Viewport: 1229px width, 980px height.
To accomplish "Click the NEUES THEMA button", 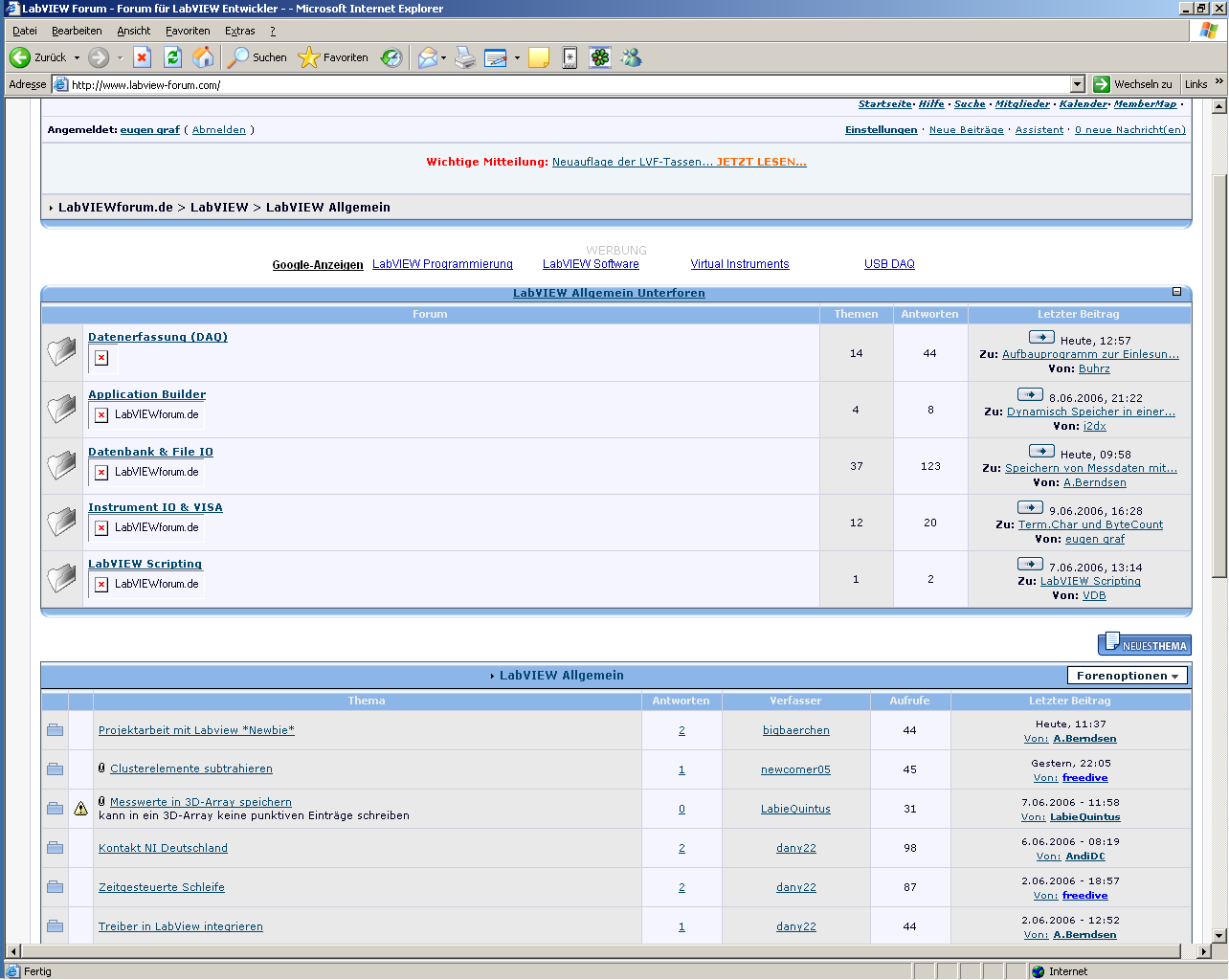I will tap(1145, 644).
